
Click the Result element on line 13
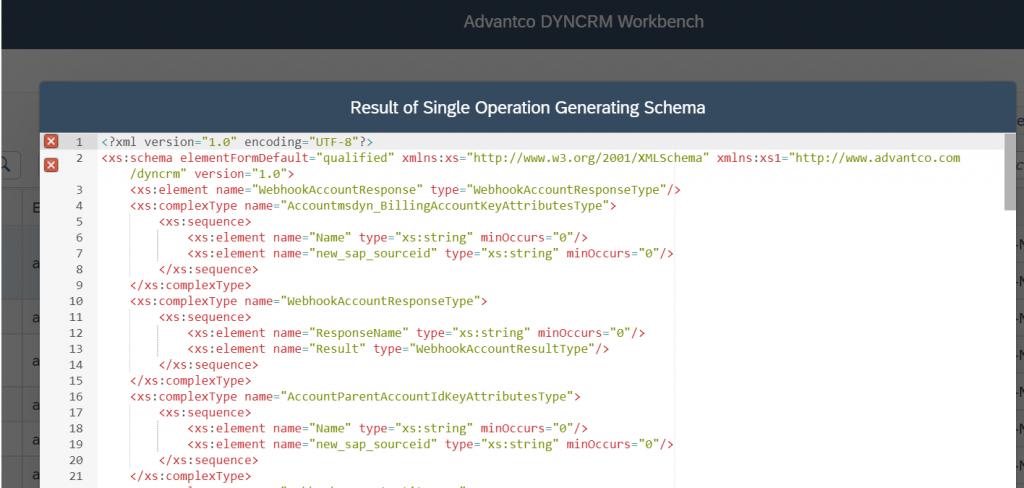398,349
